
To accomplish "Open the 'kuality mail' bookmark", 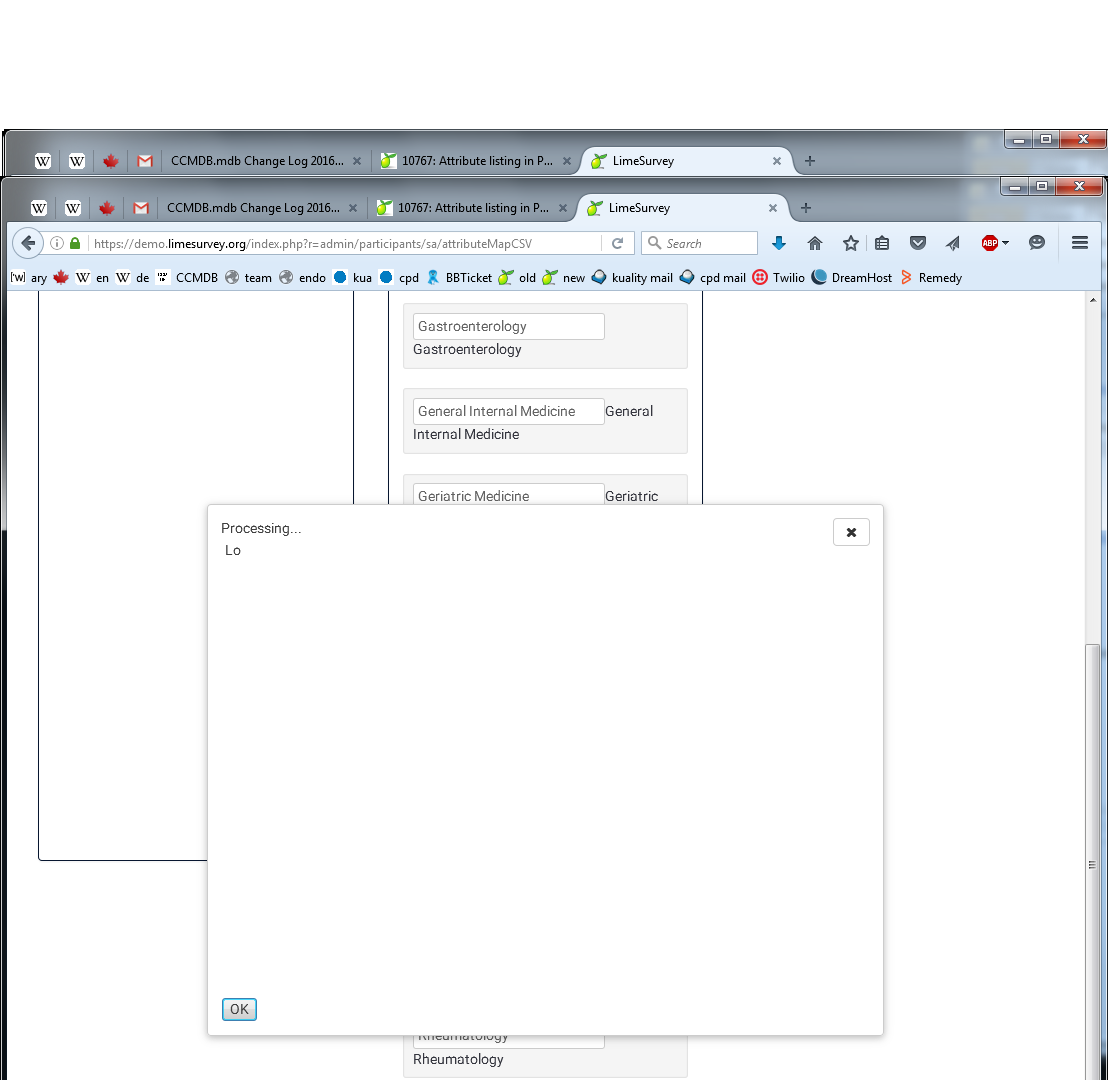I will tap(632, 278).
